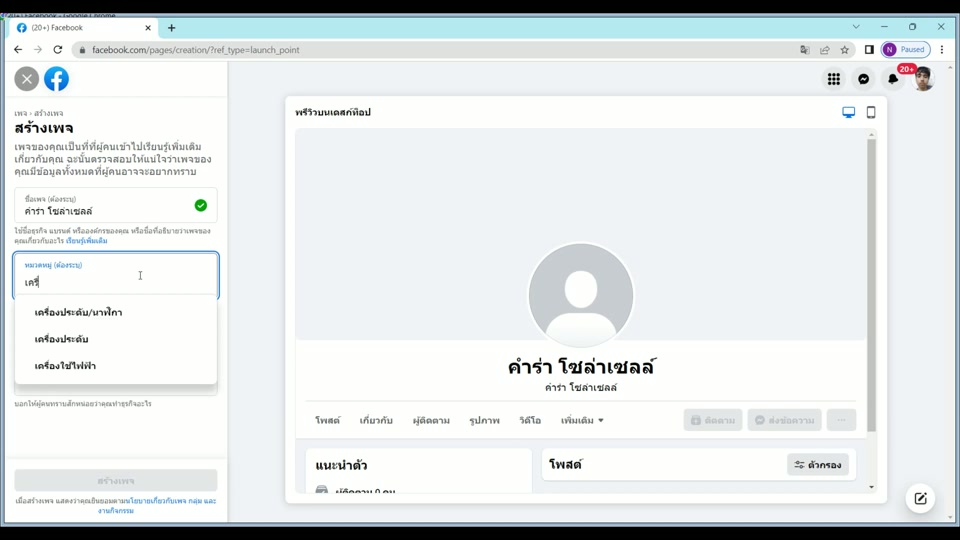Expand the เพิ่มเติม dropdown in preview
The image size is (960, 540).
(582, 421)
